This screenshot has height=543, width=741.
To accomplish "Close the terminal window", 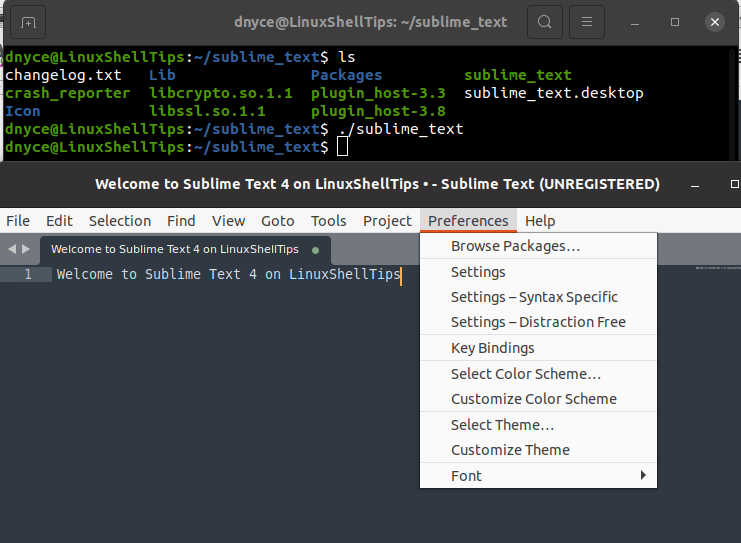I will click(x=715, y=22).
